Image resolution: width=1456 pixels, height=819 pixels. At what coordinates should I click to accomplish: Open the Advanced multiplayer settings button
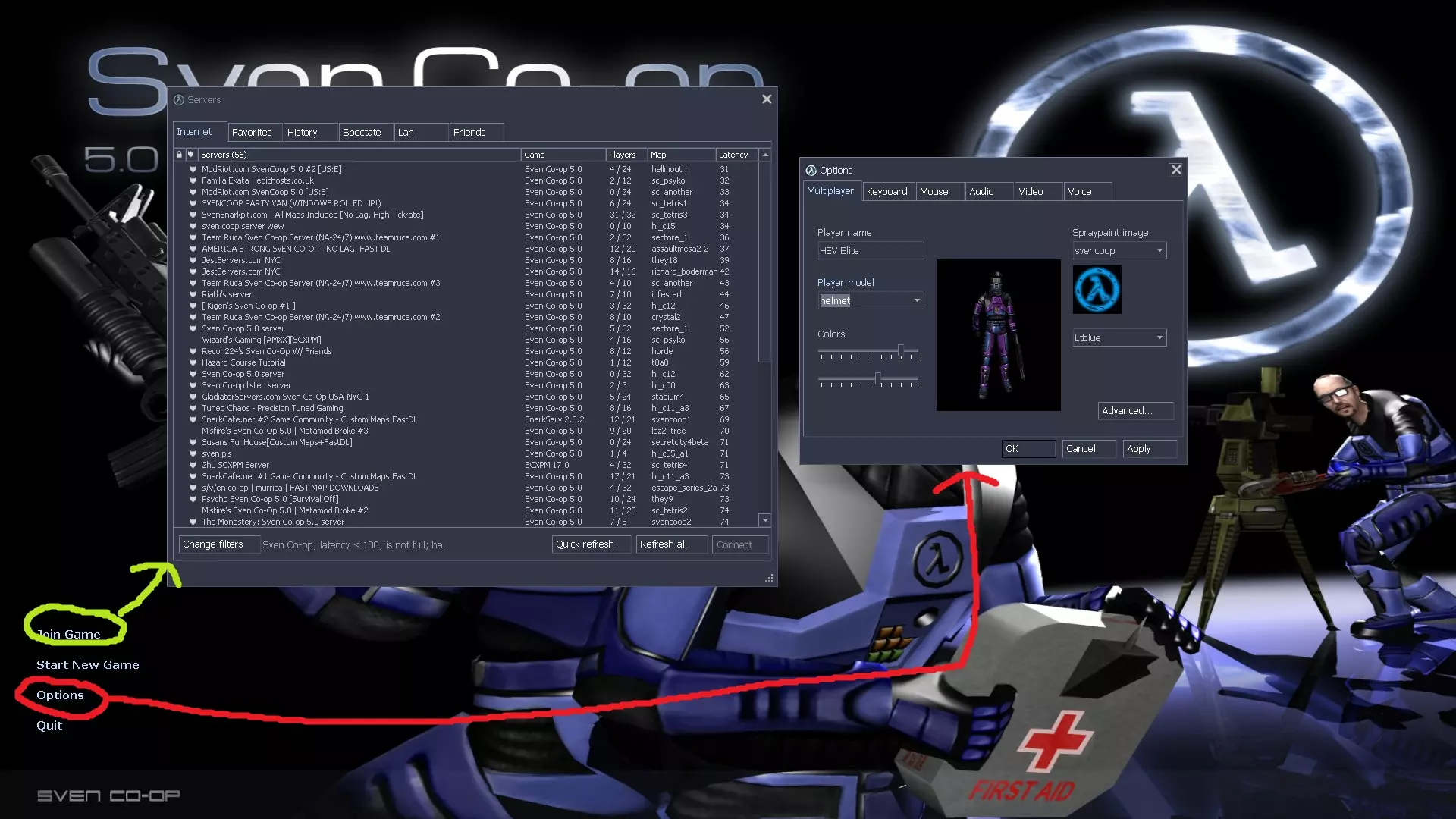coord(1134,411)
